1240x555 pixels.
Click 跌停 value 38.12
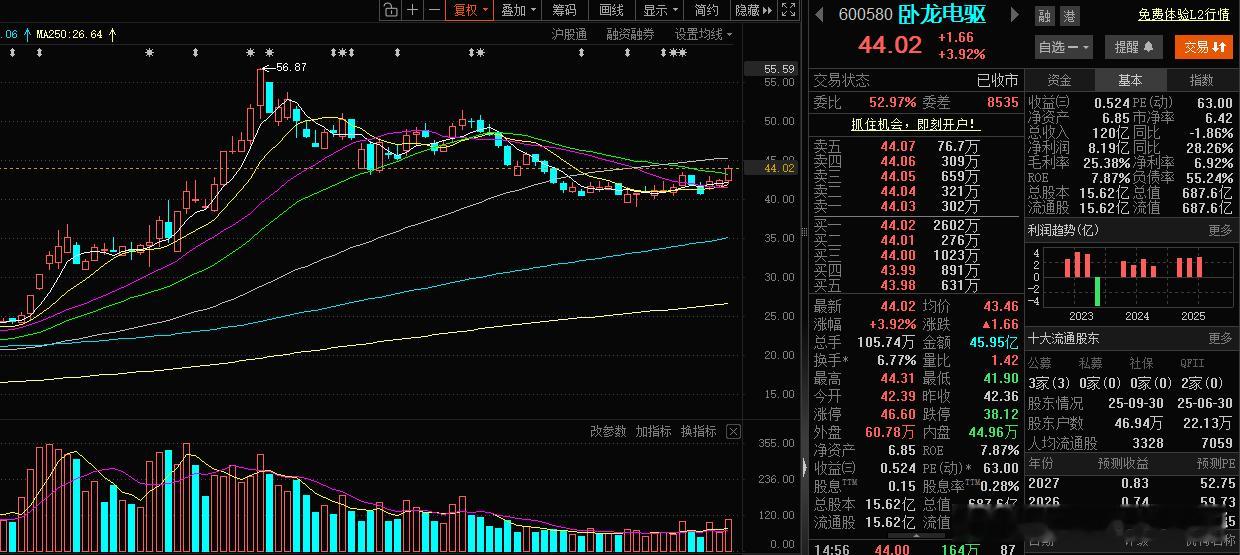[x=999, y=414]
